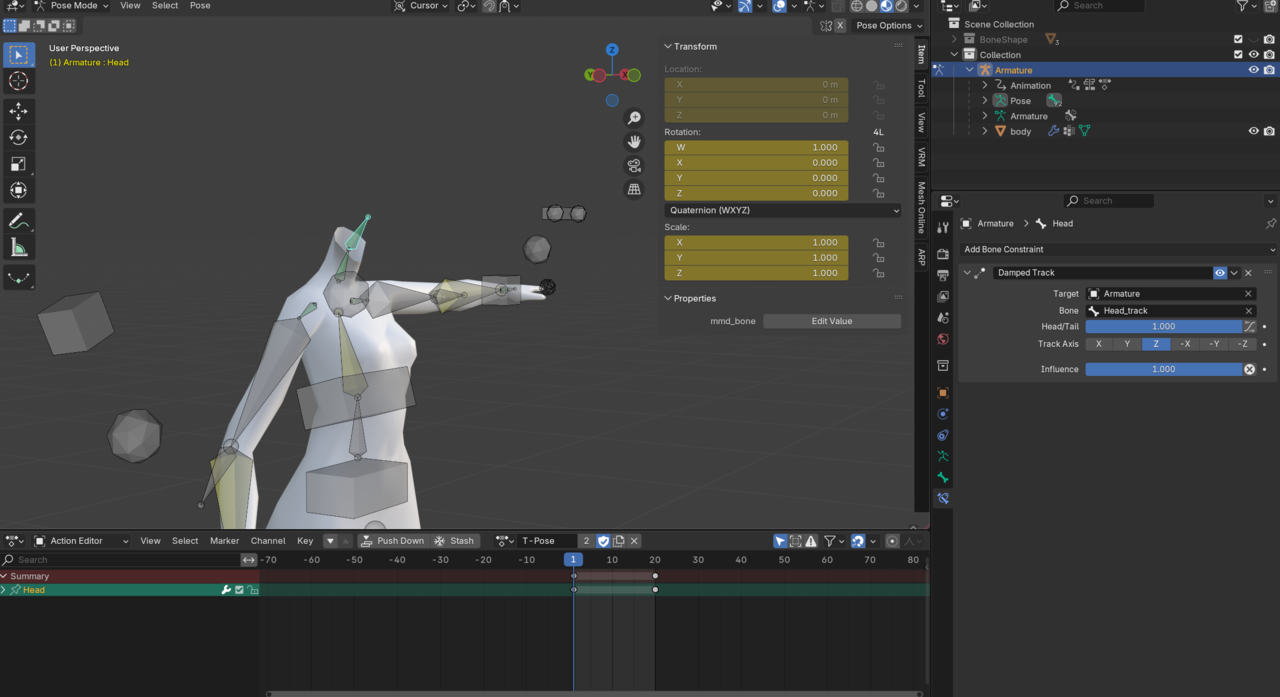The height and width of the screenshot is (697, 1280).
Task: Select the Cursor tool in the viewport toolbar
Action: 18,81
